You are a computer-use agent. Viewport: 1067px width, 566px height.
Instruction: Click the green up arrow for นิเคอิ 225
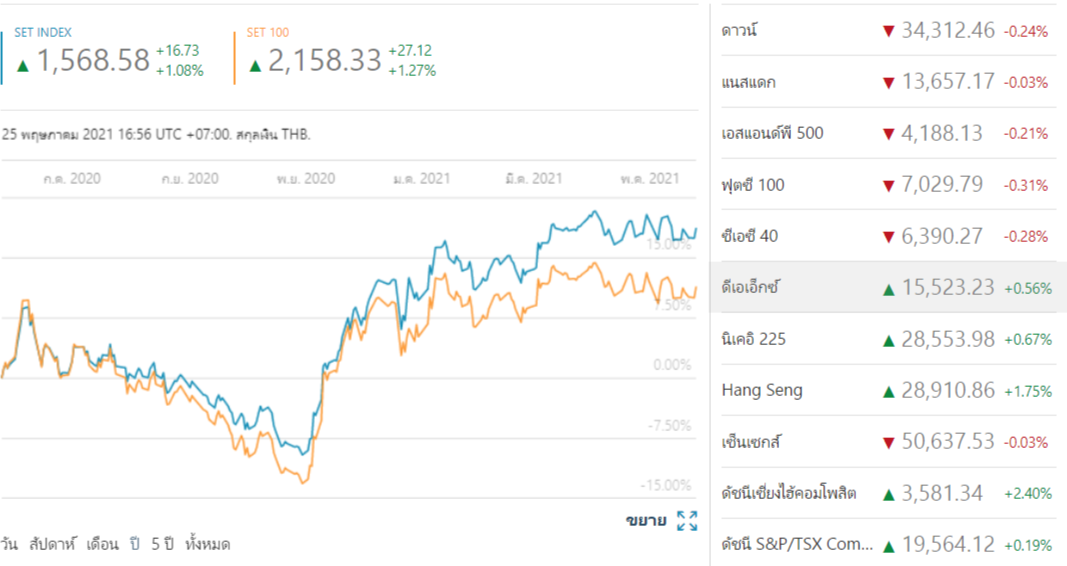coord(887,340)
